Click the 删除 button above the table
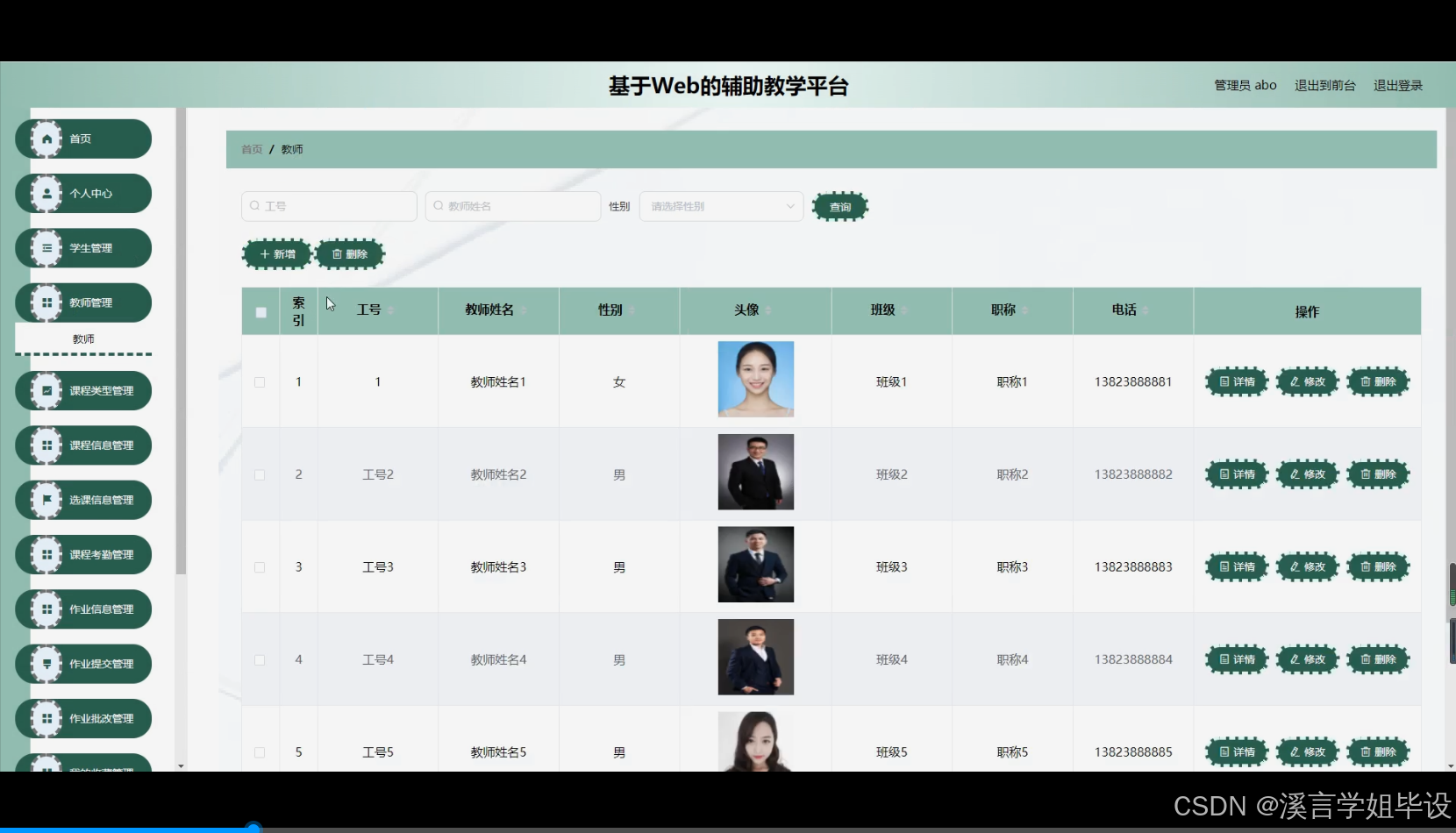This screenshot has height=833, width=1456. click(349, 254)
